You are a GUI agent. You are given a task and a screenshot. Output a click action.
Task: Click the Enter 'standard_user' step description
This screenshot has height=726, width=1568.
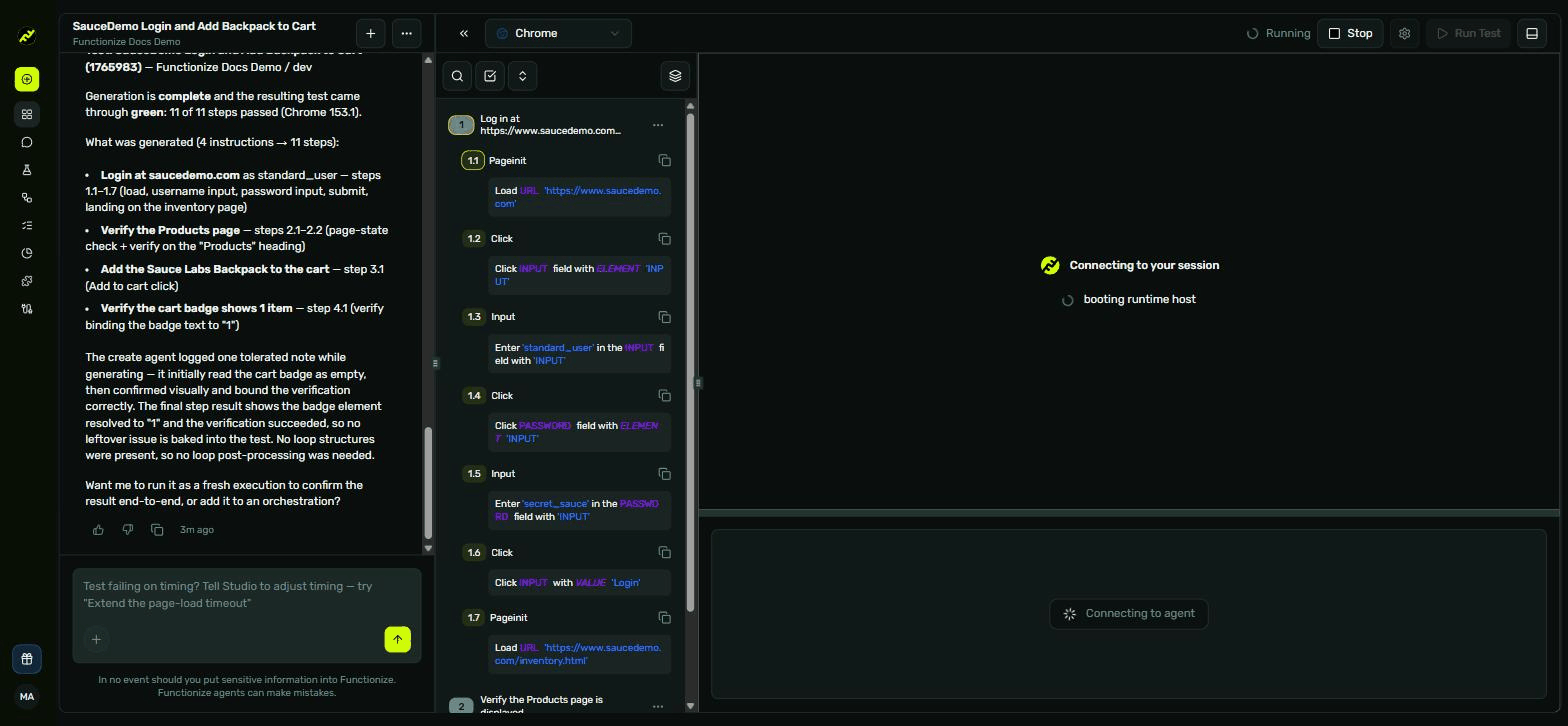click(x=579, y=354)
